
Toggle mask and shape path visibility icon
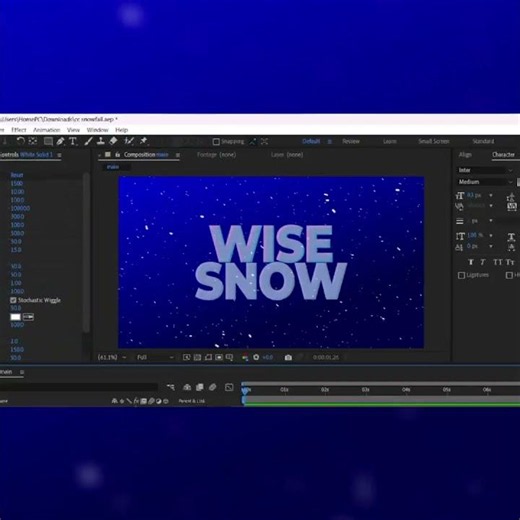click(x=208, y=357)
